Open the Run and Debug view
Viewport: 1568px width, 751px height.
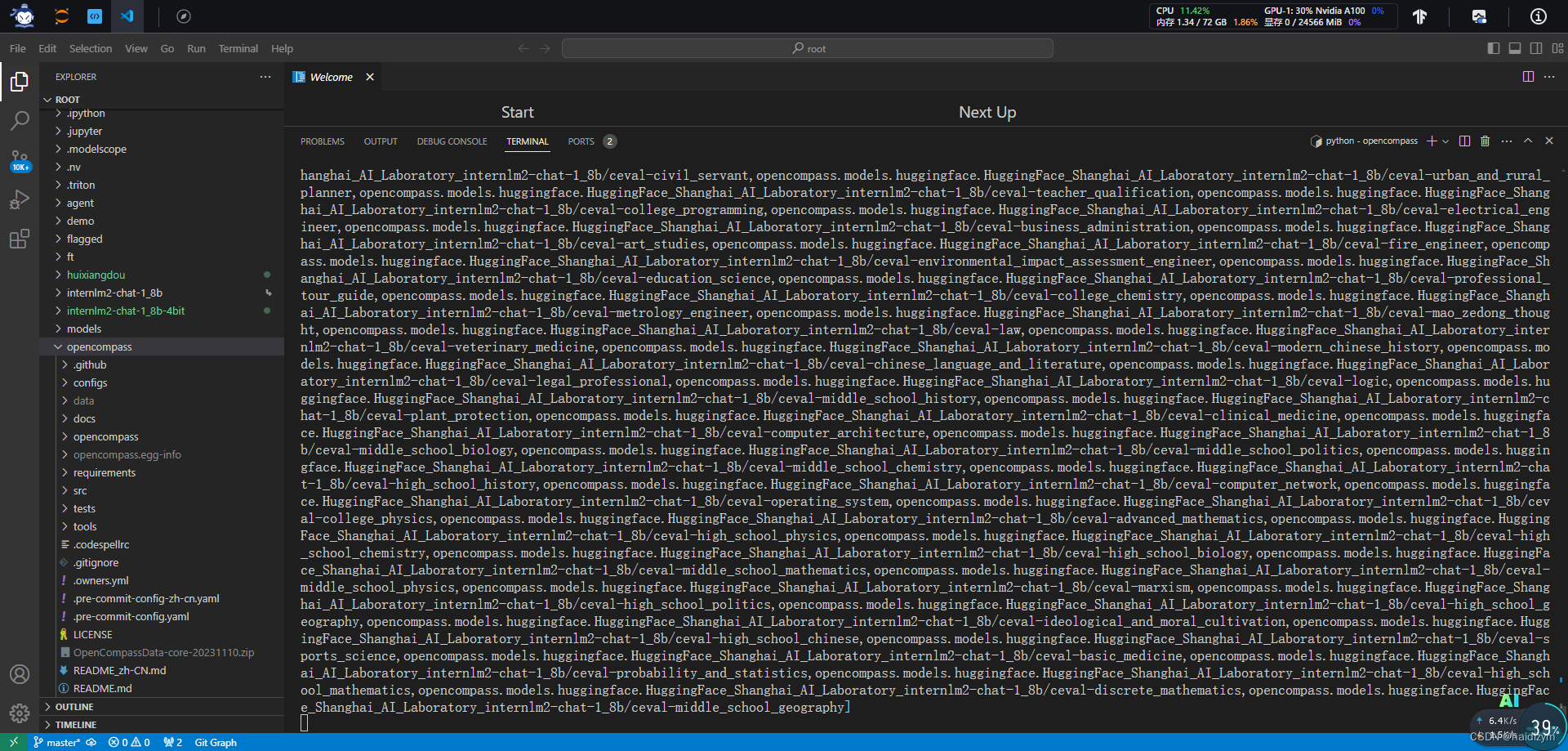[x=20, y=199]
